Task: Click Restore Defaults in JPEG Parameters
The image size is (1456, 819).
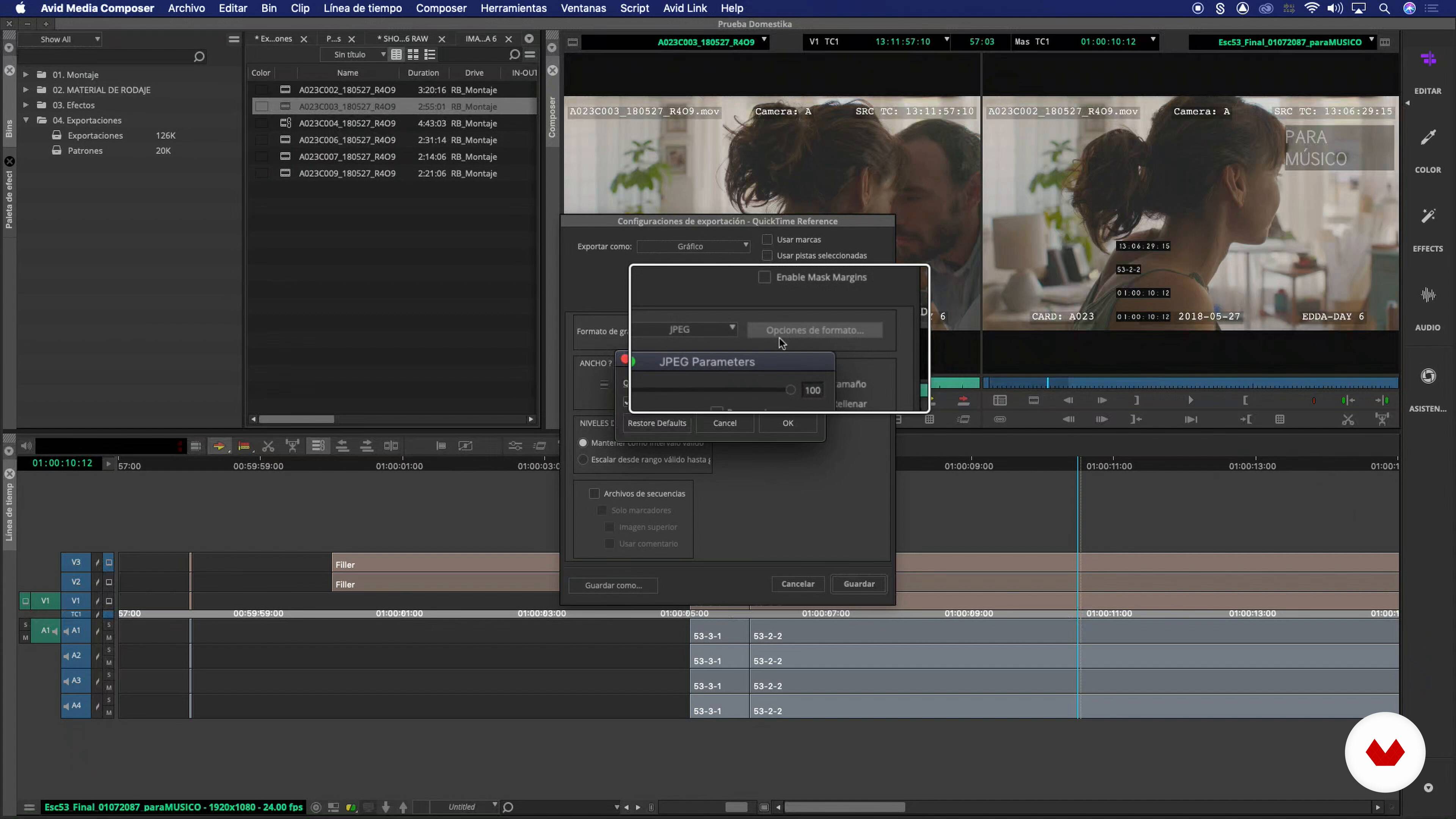Action: pos(657,424)
